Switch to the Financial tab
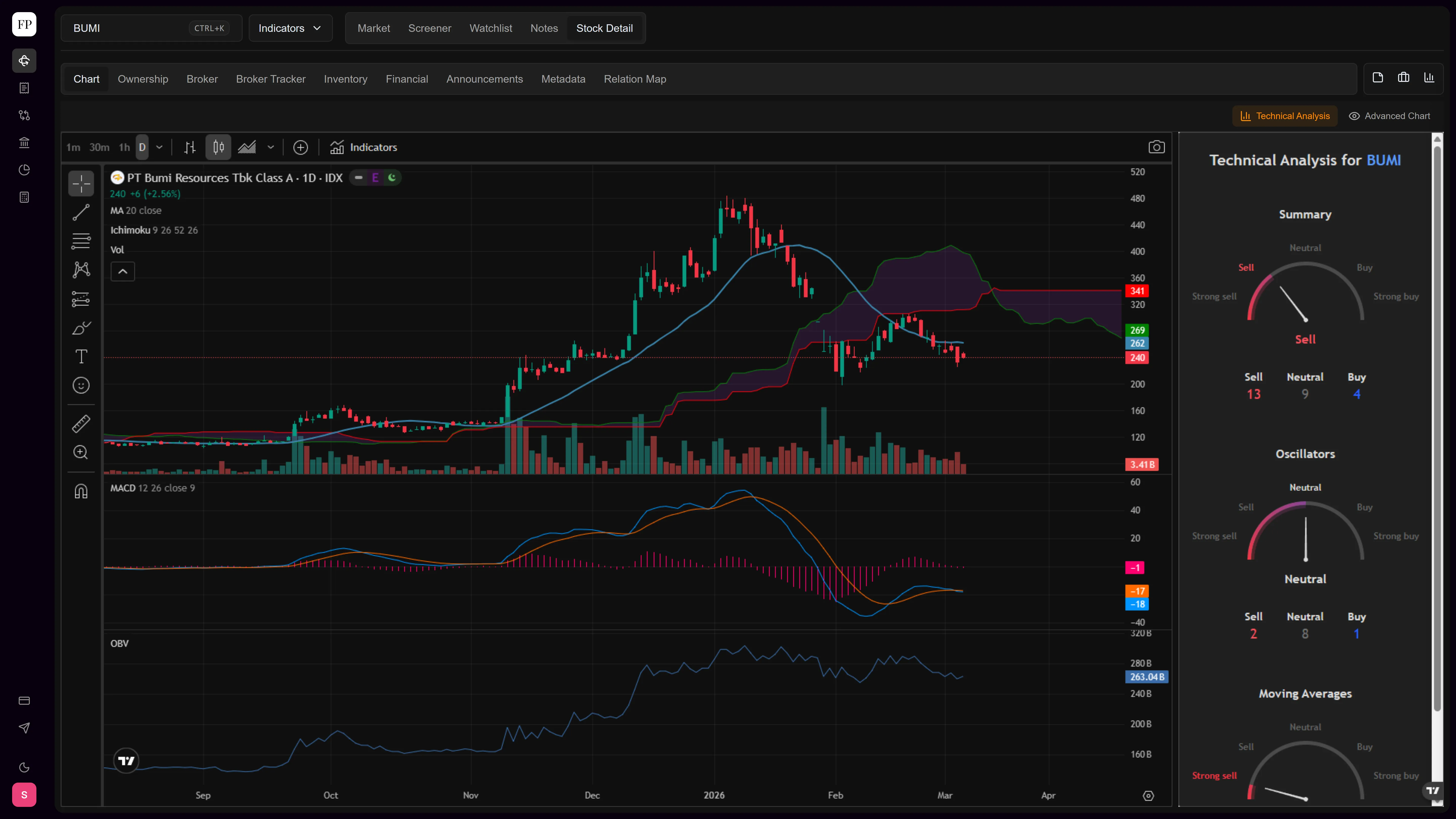This screenshot has width=1456, height=819. pyautogui.click(x=407, y=79)
